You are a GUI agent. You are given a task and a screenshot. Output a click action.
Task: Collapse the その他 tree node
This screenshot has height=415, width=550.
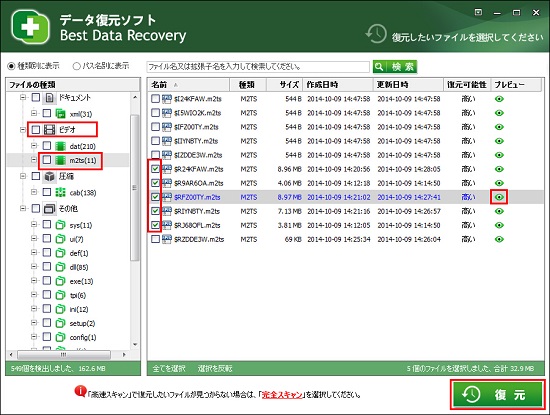point(23,208)
